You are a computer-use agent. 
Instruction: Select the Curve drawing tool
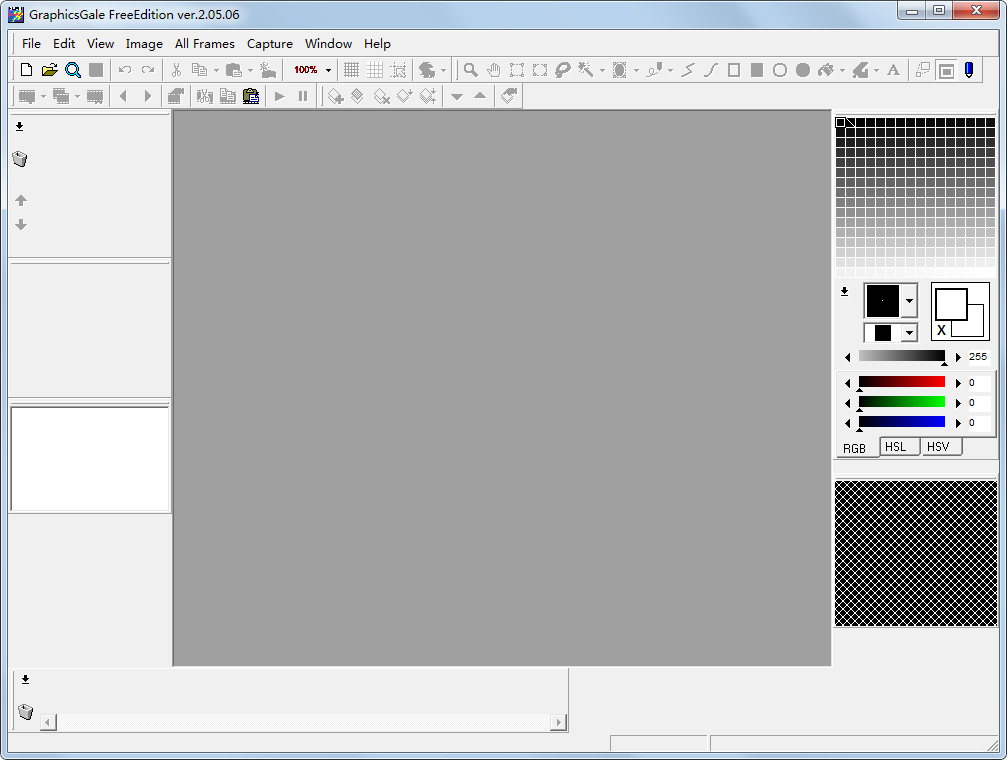pos(710,70)
